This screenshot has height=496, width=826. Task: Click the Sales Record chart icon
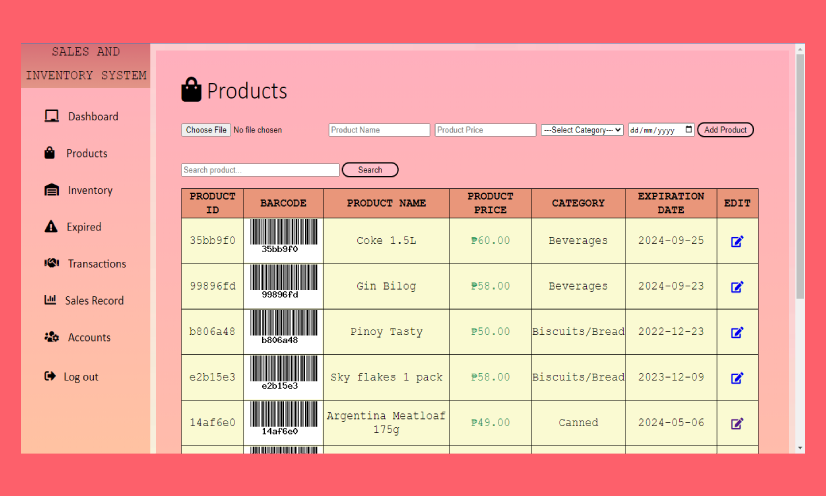[x=50, y=300]
